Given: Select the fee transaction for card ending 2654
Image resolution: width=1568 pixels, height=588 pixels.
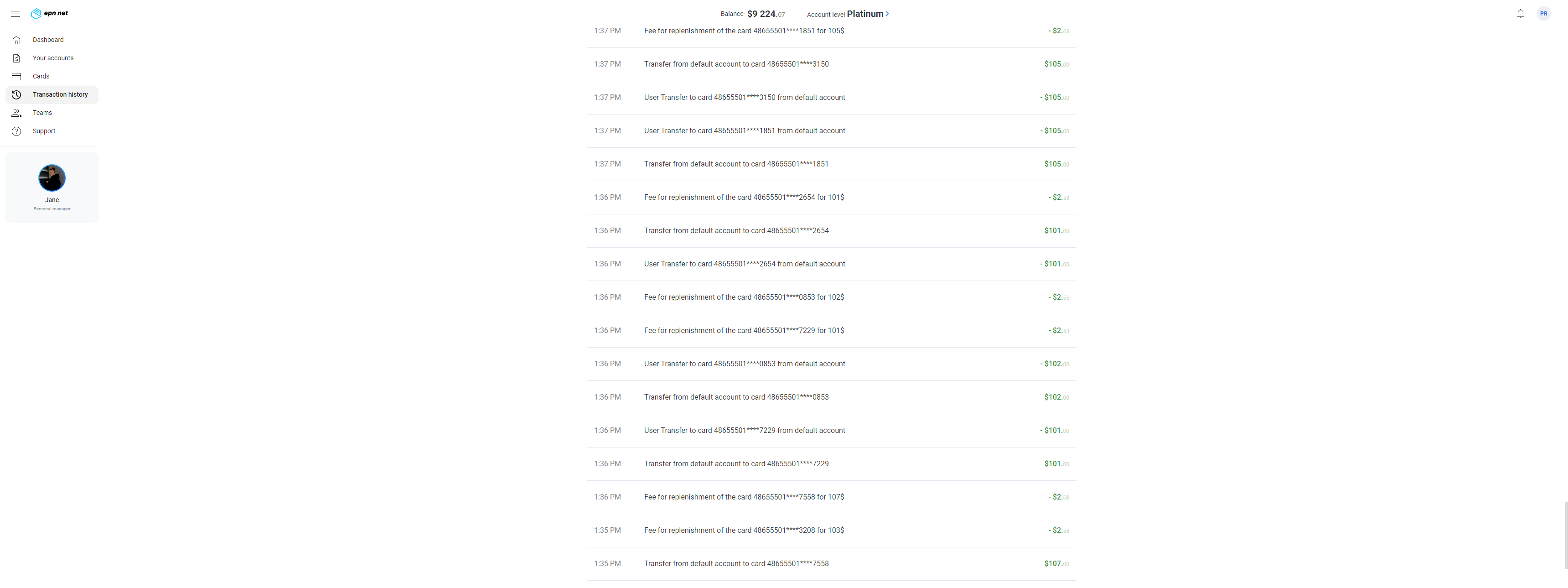Looking at the screenshot, I should pos(831,197).
